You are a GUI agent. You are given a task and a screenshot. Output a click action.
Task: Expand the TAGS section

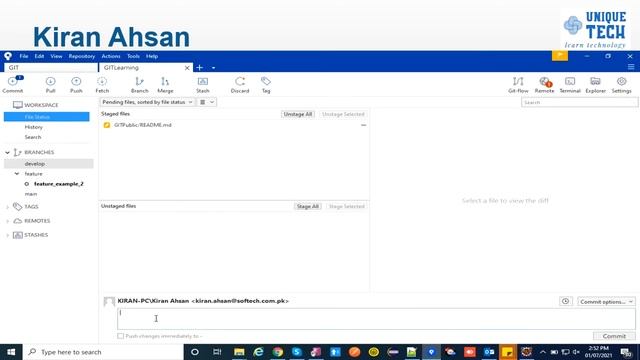(7, 207)
